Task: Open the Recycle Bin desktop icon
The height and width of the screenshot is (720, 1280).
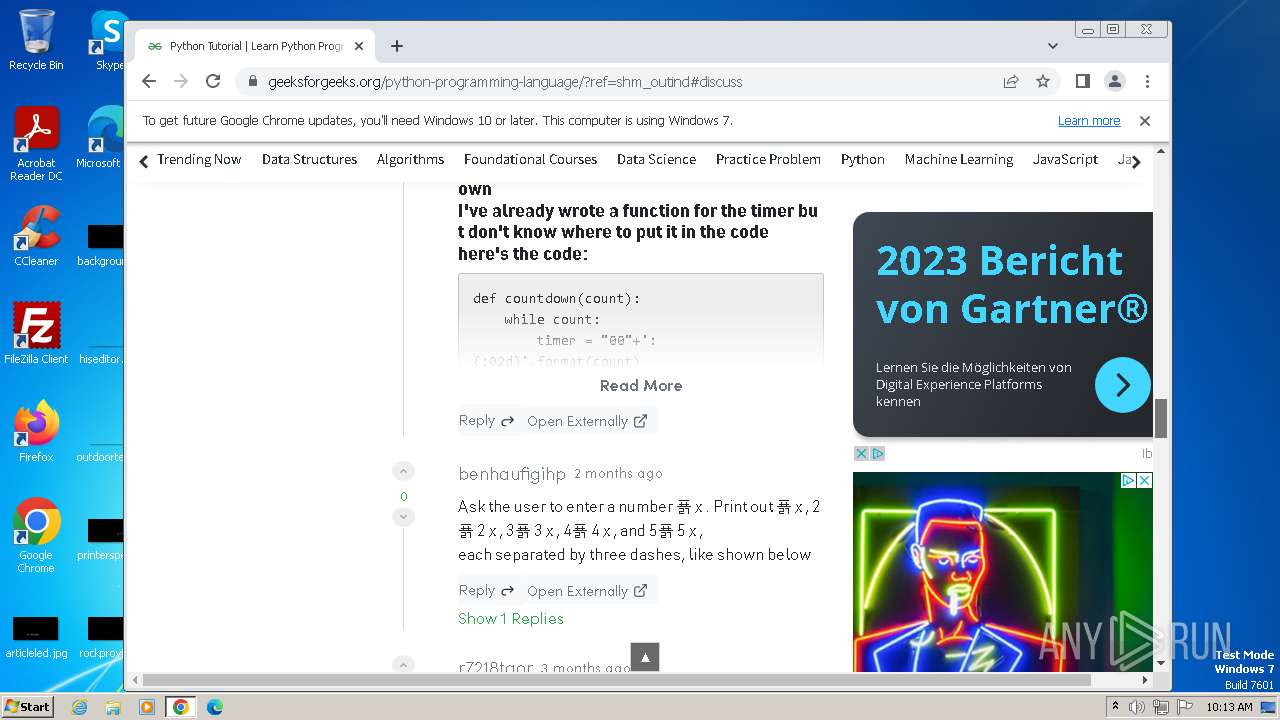Action: pyautogui.click(x=36, y=40)
